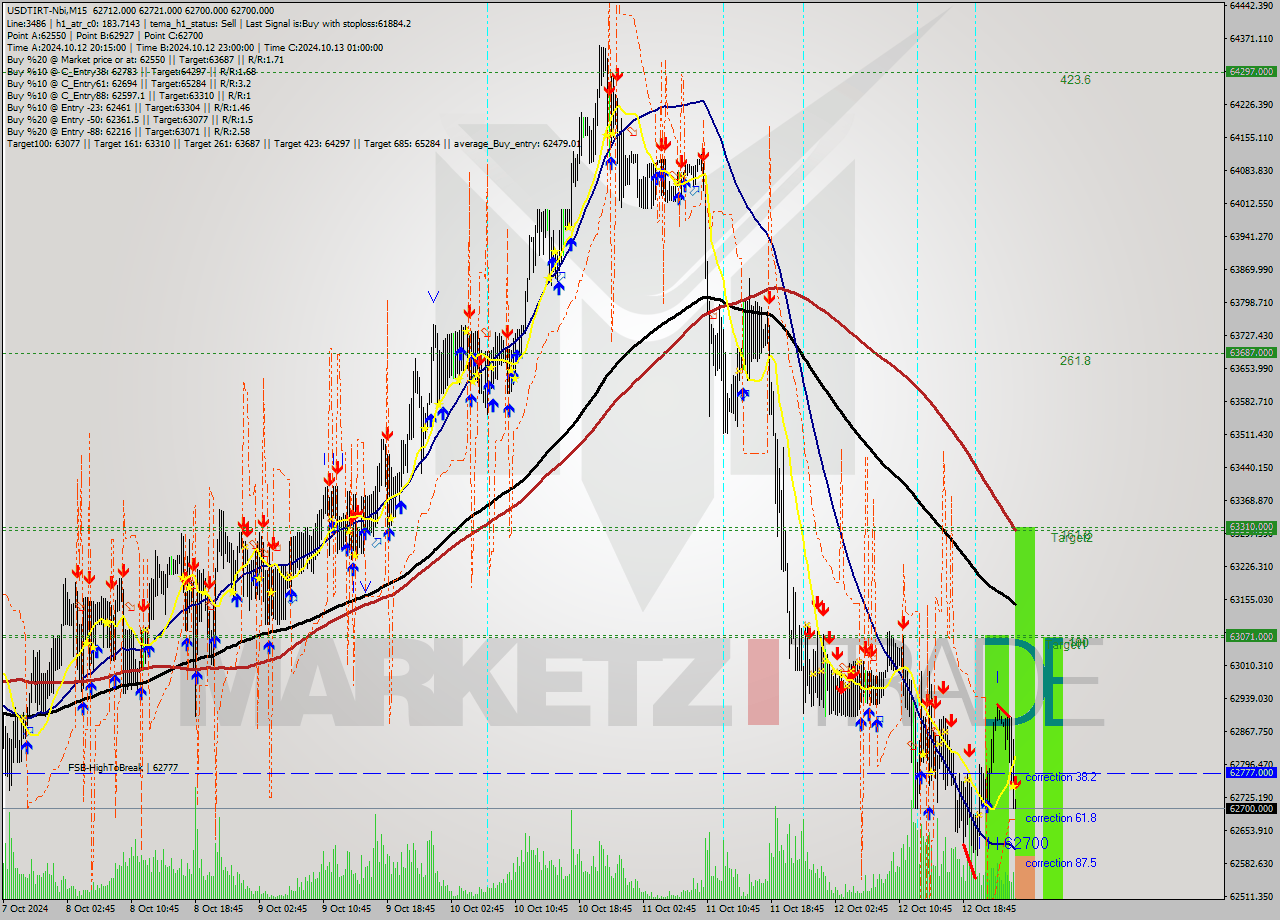Select the 'correction 87.5' label
Screen dimensions: 1280x920
tap(1060, 863)
